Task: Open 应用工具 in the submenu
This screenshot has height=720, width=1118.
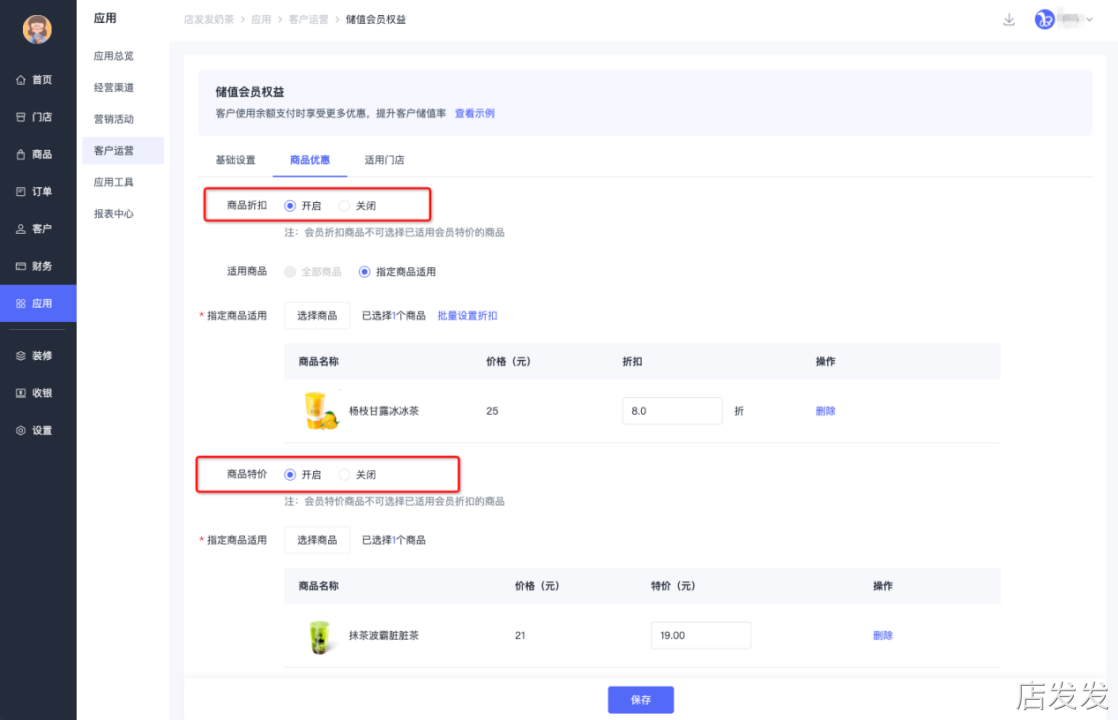Action: [114, 182]
